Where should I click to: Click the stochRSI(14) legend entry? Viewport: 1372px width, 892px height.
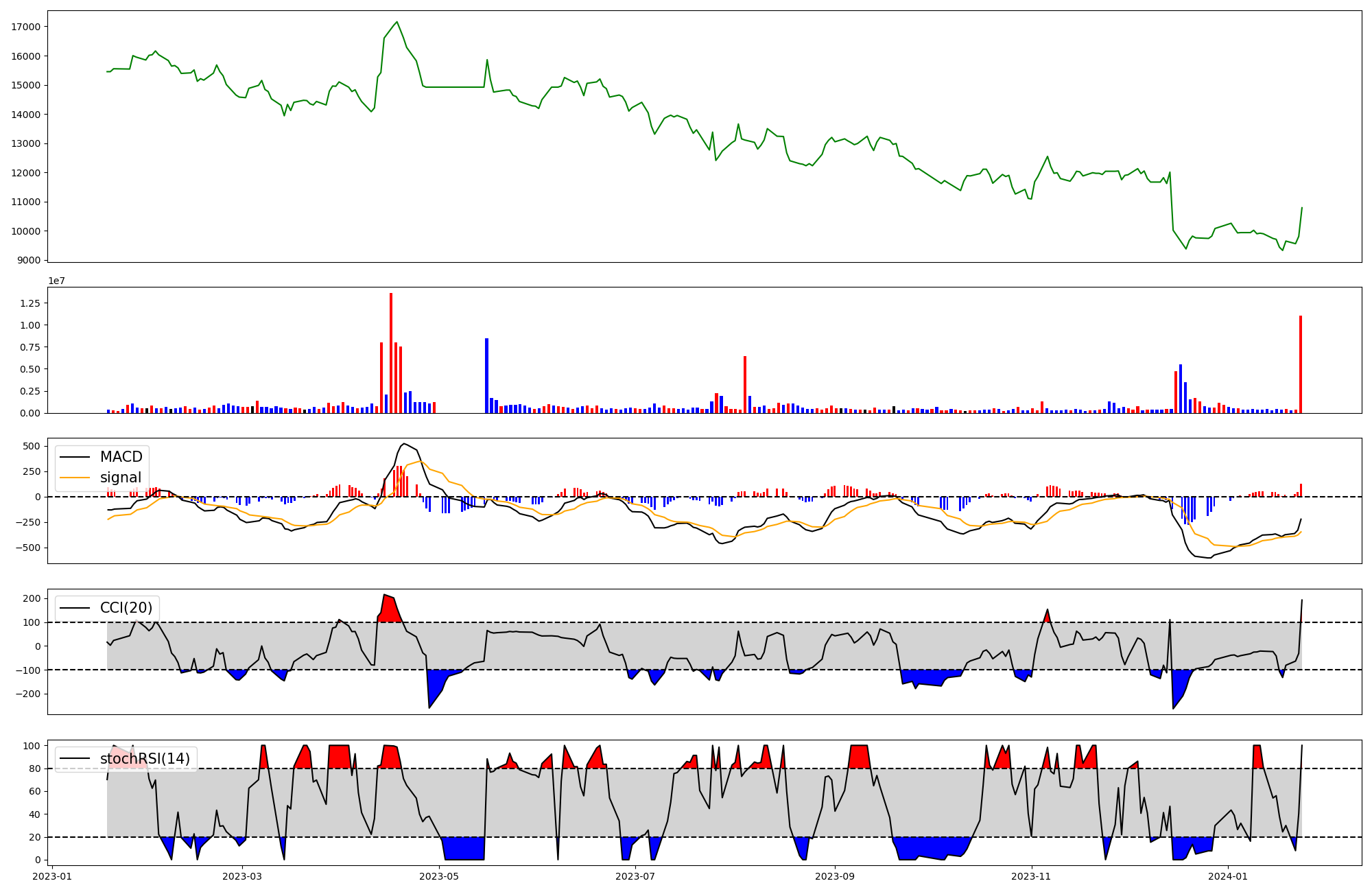(x=144, y=759)
